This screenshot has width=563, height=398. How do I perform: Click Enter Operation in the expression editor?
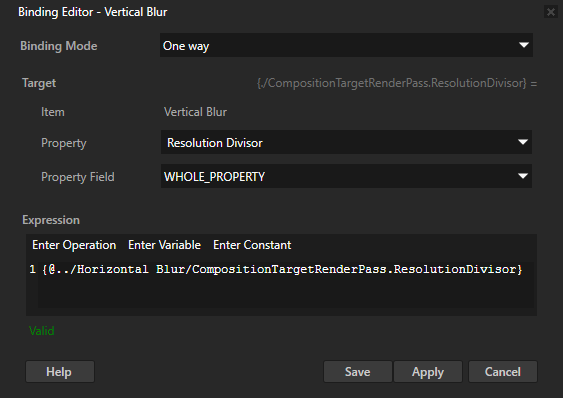click(x=74, y=245)
